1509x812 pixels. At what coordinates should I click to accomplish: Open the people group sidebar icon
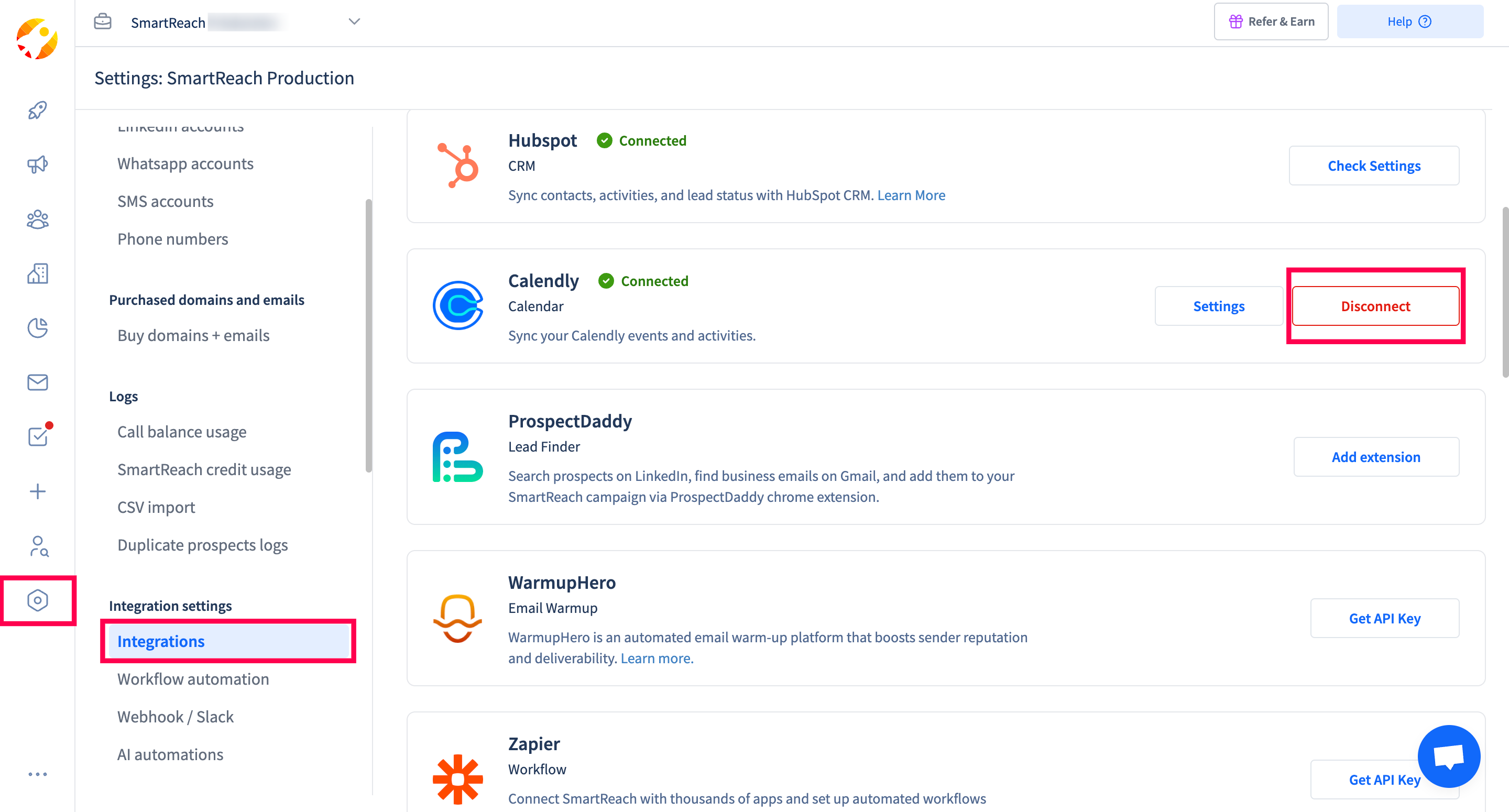[x=38, y=219]
